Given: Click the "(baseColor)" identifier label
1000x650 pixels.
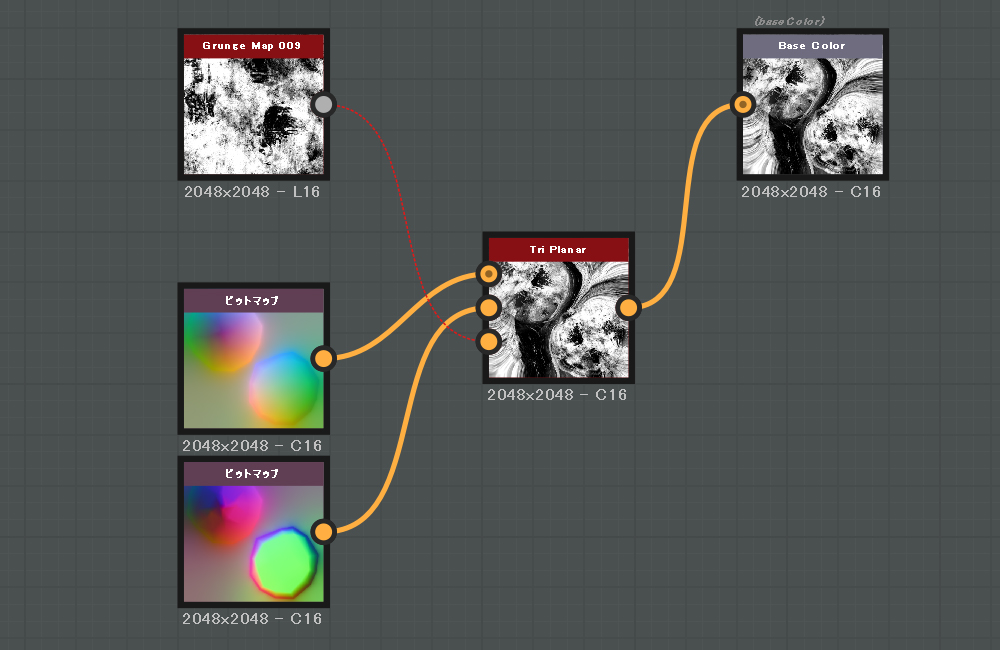Looking at the screenshot, I should [790, 21].
